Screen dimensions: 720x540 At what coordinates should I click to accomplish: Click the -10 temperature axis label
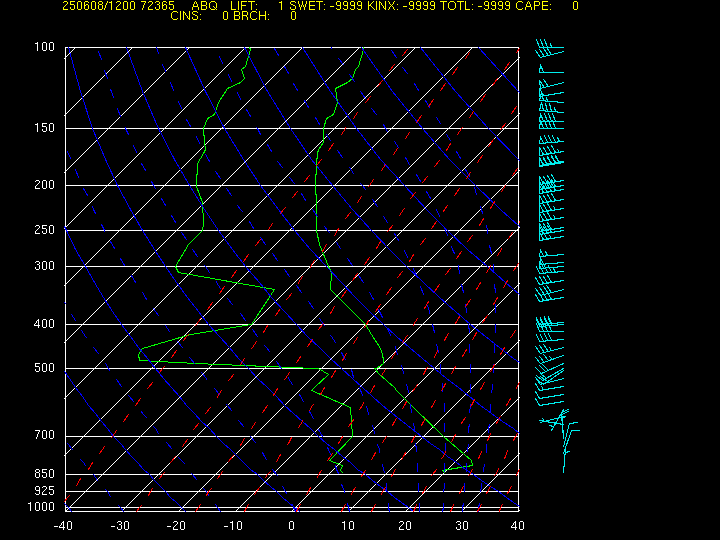tap(233, 526)
